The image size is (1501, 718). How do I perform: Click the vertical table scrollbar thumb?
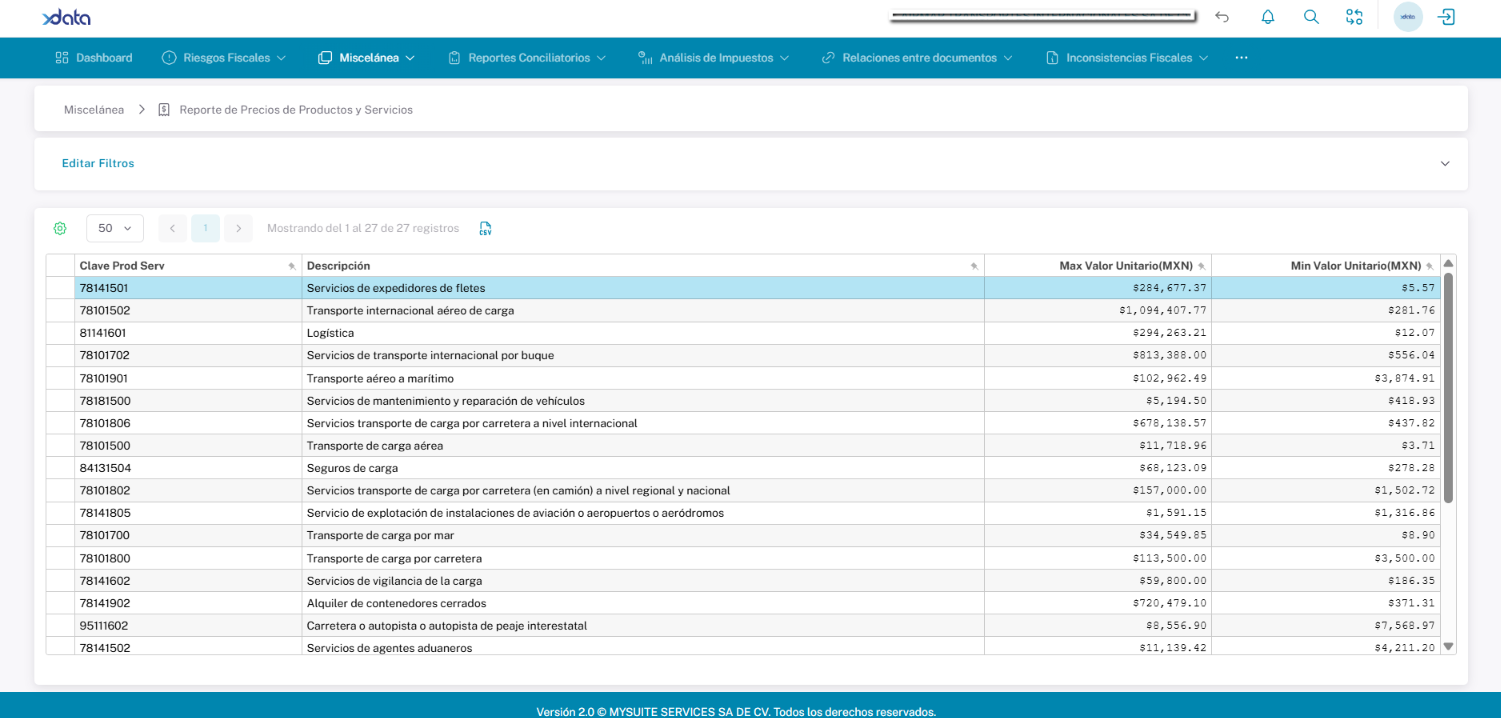click(x=1448, y=390)
